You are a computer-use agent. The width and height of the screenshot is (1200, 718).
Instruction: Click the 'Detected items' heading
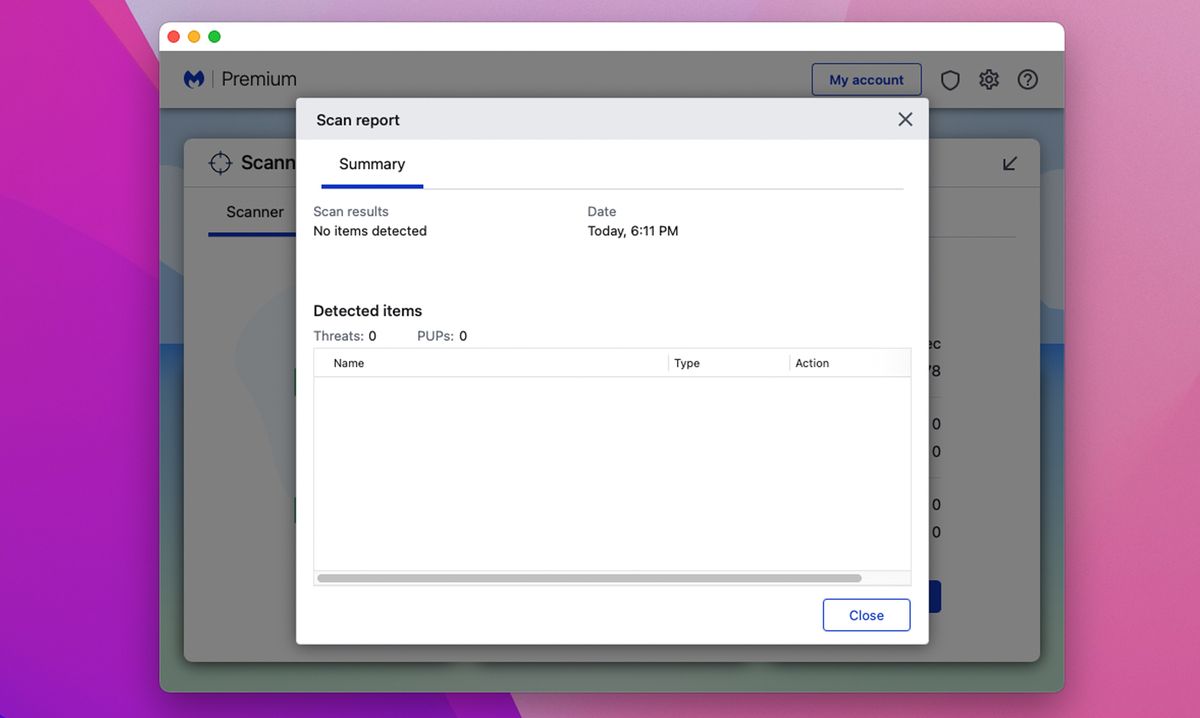pyautogui.click(x=368, y=311)
